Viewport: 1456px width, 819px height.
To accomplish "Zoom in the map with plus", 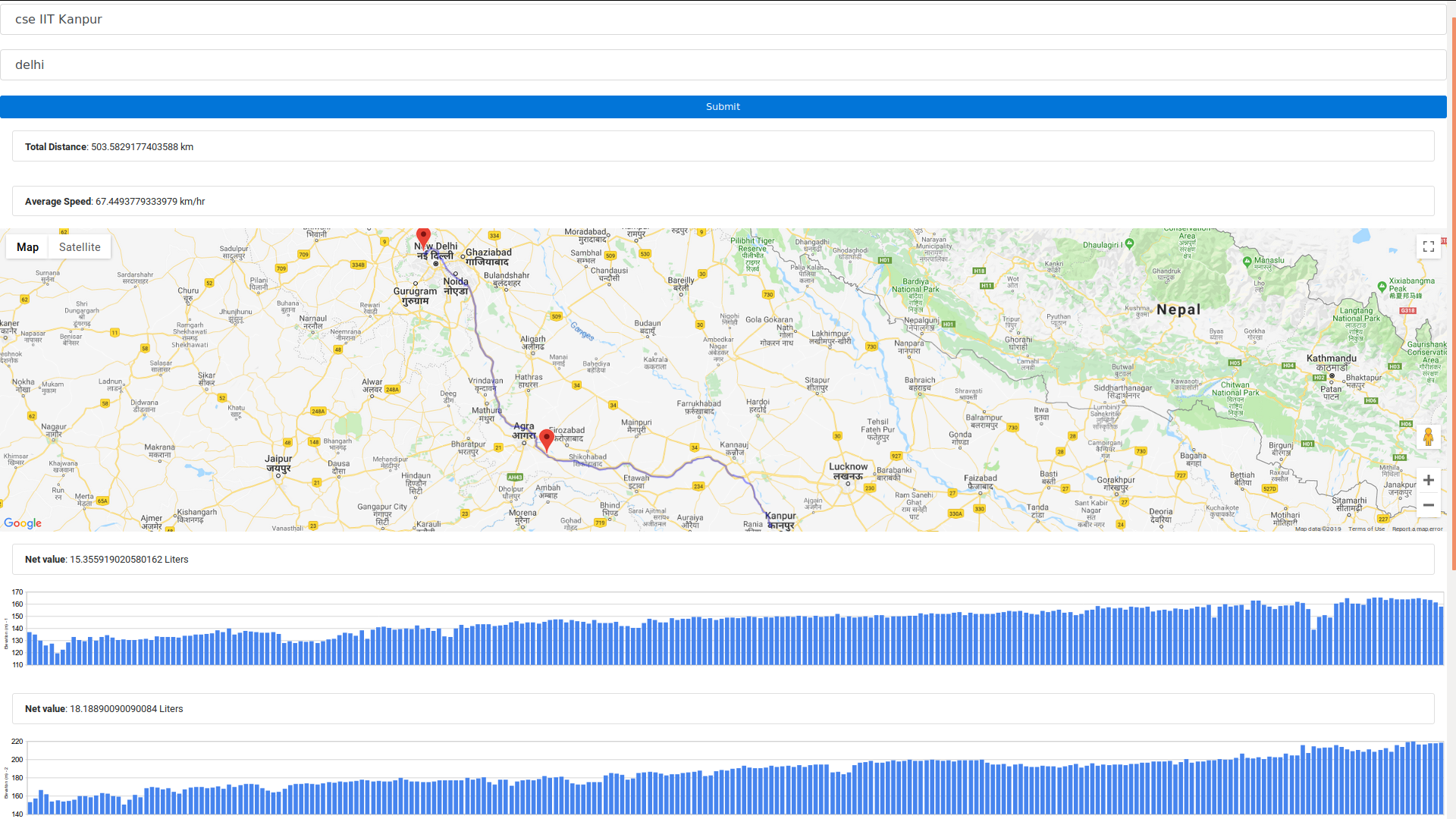I will pos(1428,480).
